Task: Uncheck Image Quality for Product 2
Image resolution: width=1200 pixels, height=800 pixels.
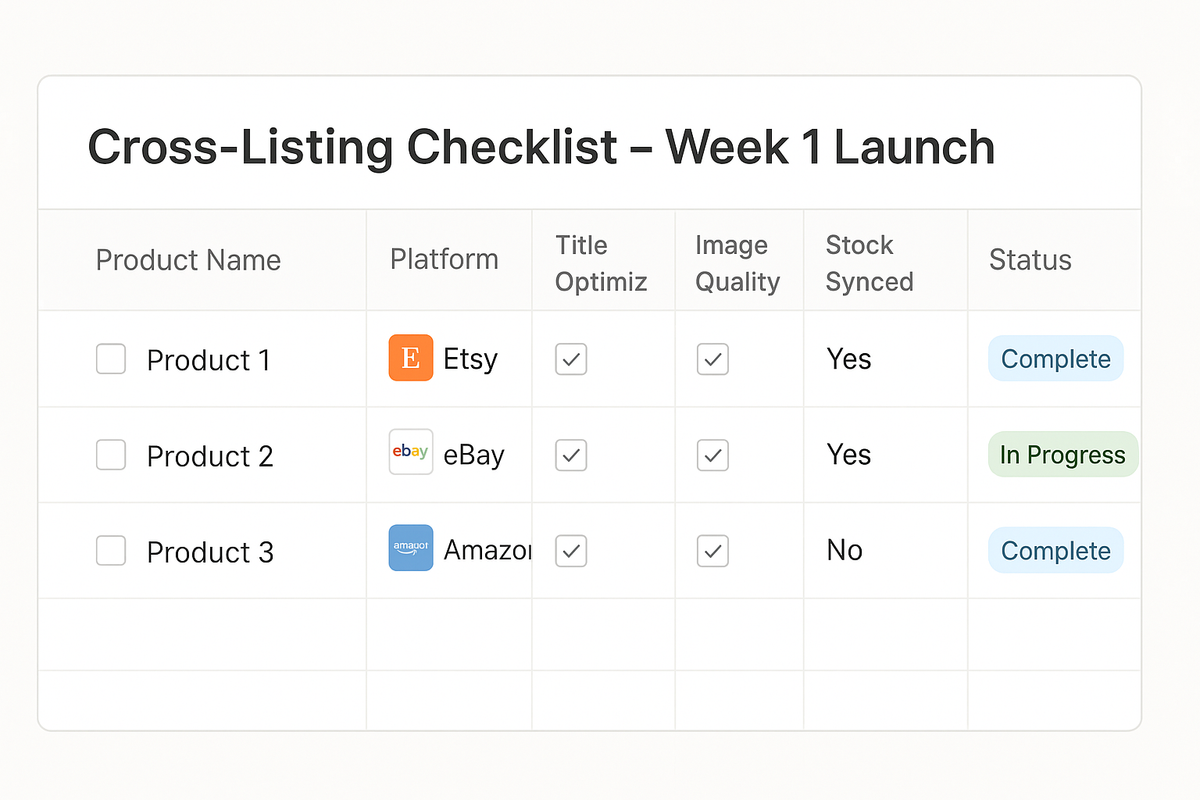Action: [x=712, y=454]
